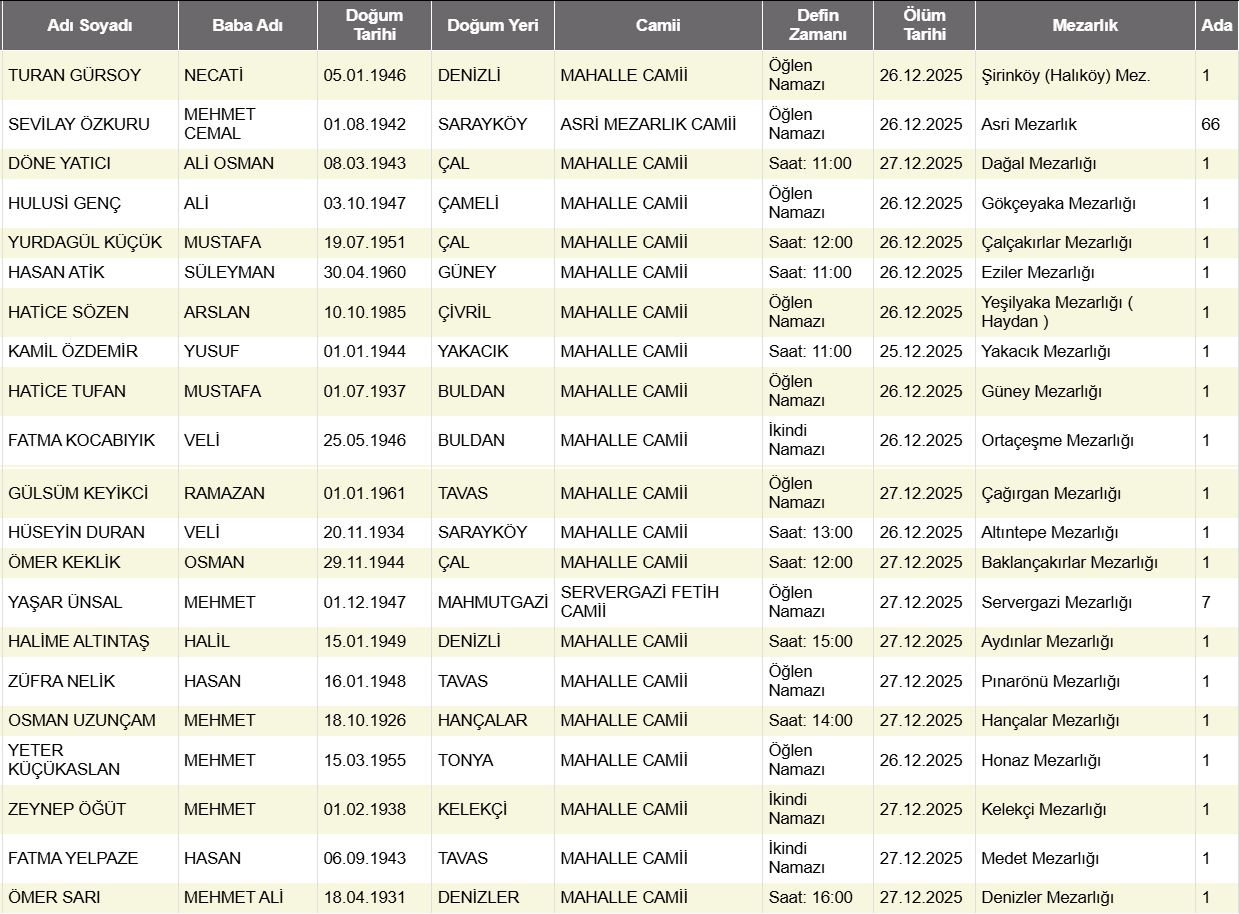Select the Mezarlık column header

click(1085, 26)
